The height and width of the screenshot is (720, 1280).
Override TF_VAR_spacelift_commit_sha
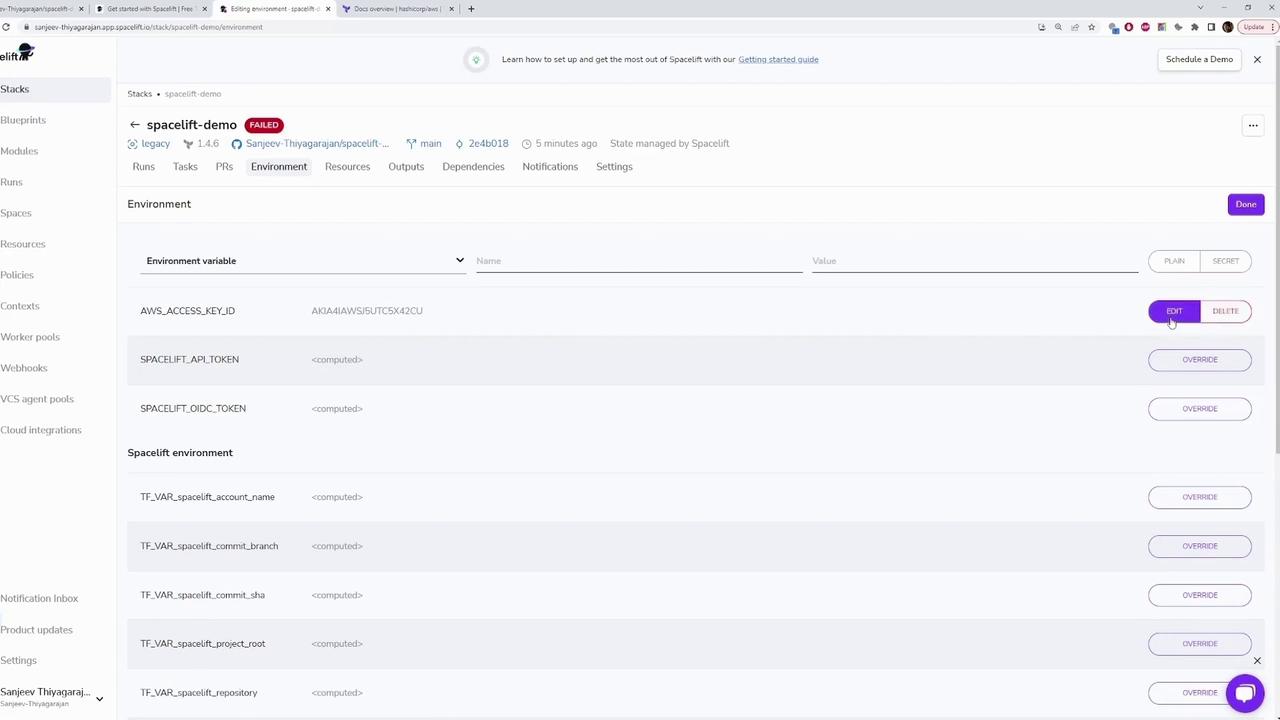click(x=1200, y=595)
